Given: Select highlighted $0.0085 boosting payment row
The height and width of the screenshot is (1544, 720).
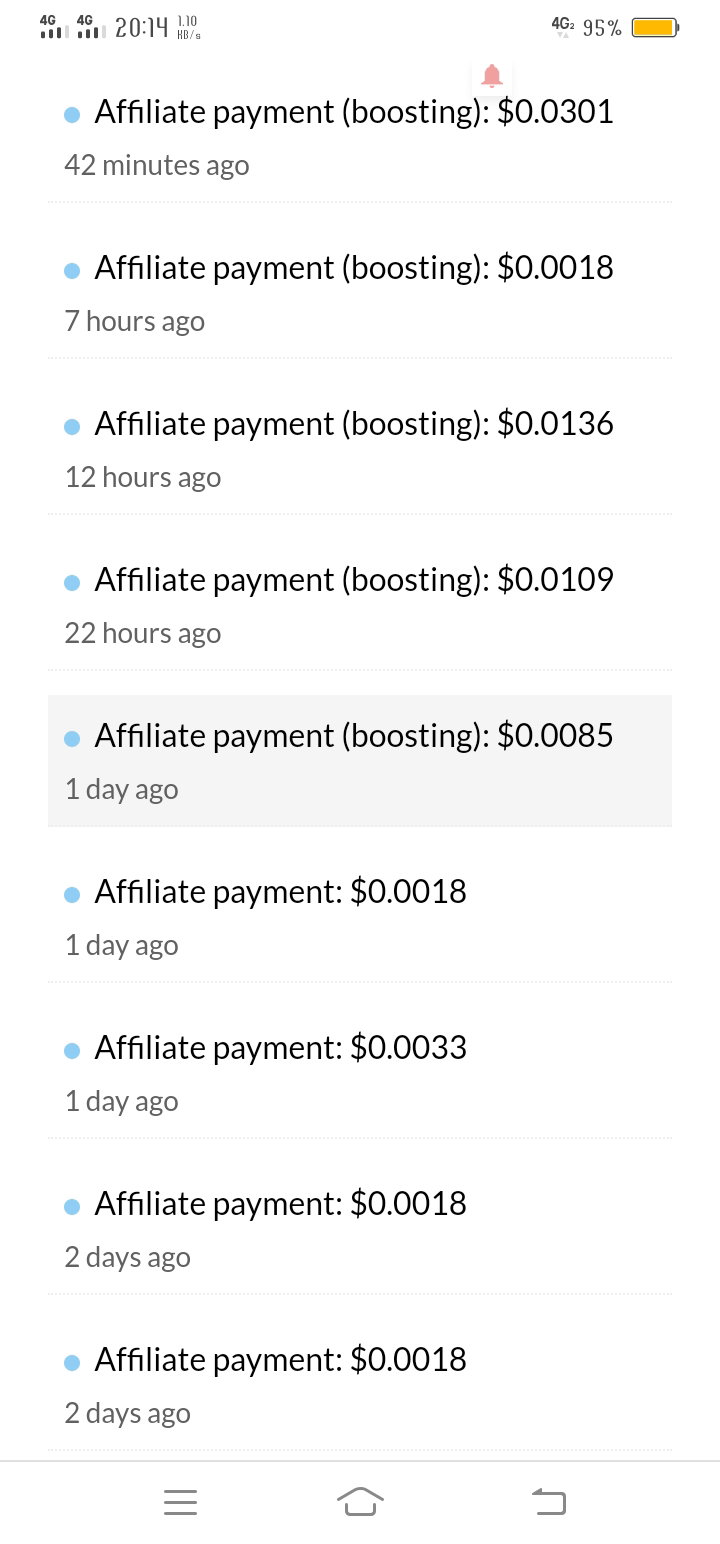Looking at the screenshot, I should (x=360, y=761).
